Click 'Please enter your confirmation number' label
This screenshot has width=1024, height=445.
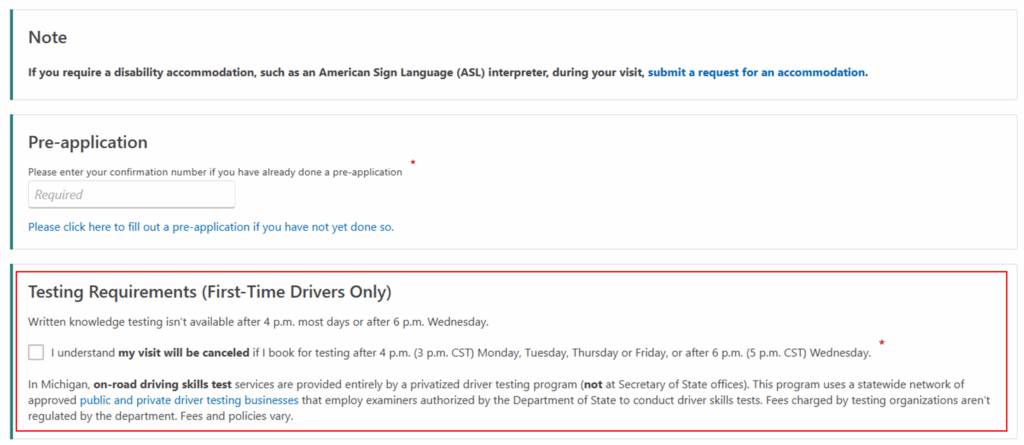point(215,172)
